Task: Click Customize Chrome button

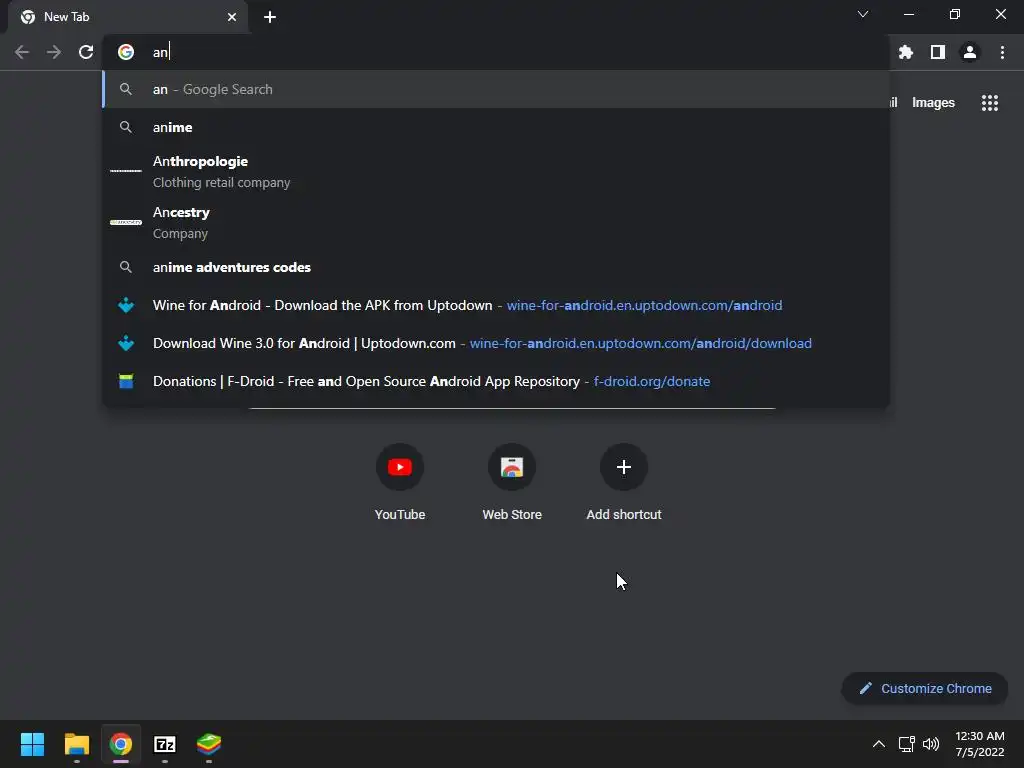Action: 925,688
